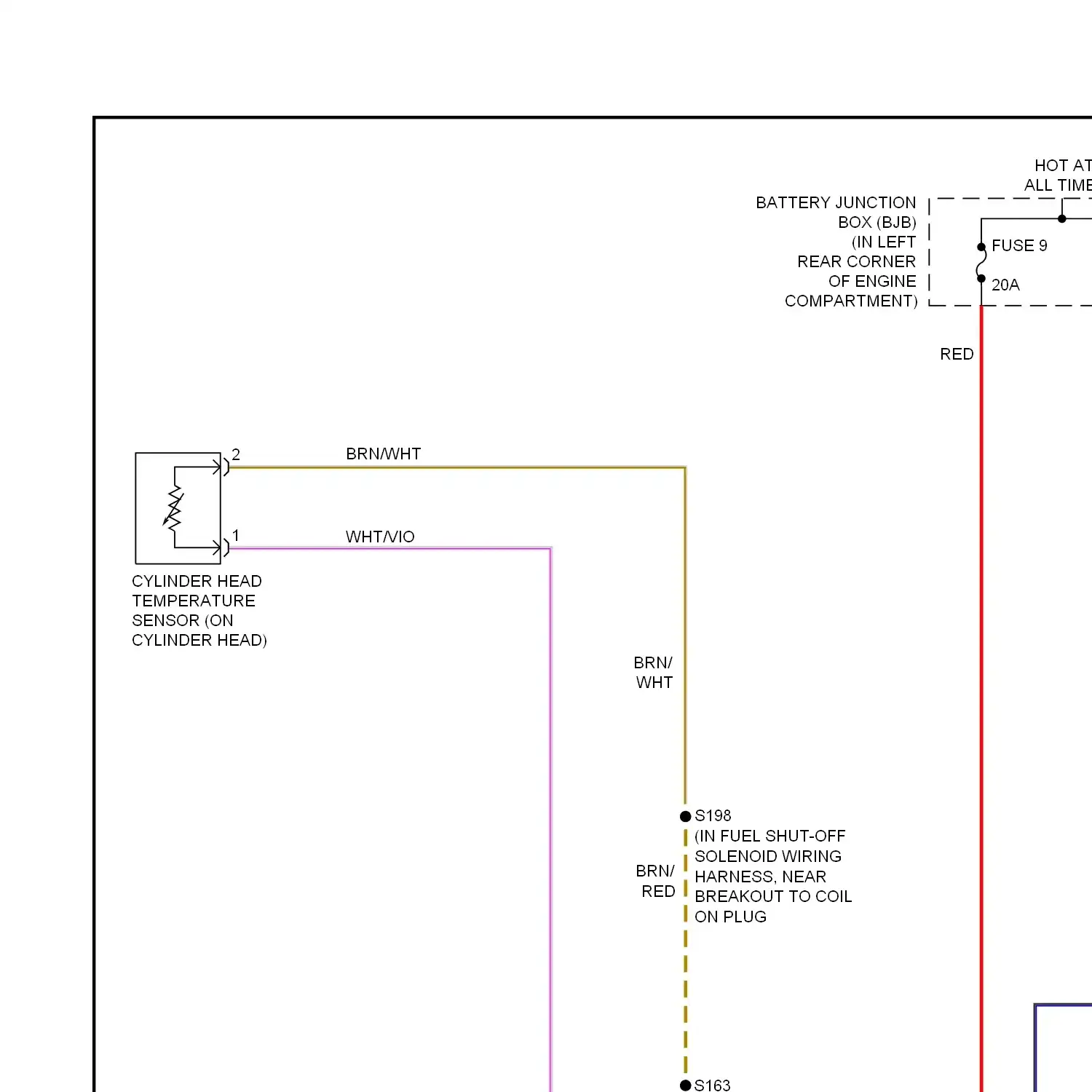This screenshot has width=1092, height=1092.
Task: Click the 20A fuse rating text
Action: pos(1005,285)
